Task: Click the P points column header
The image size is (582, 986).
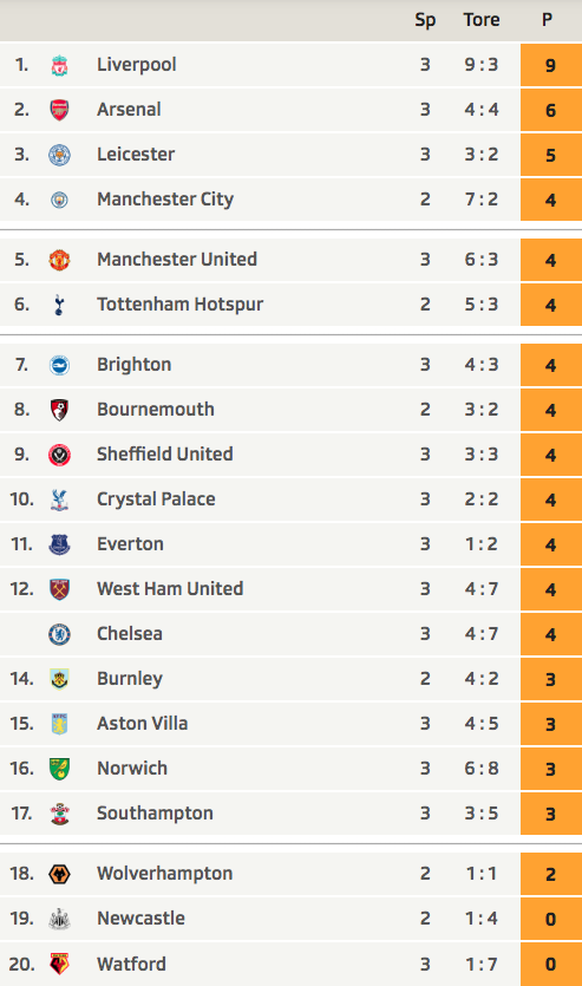Action: (x=547, y=20)
